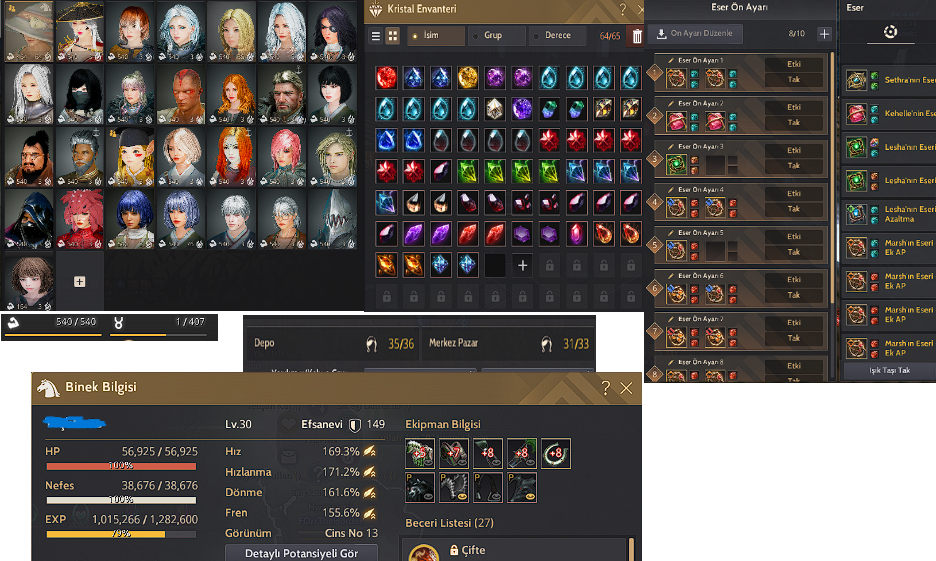Click Tak for Eser Ön Ayarı 1
The image size is (936, 561).
[793, 79]
